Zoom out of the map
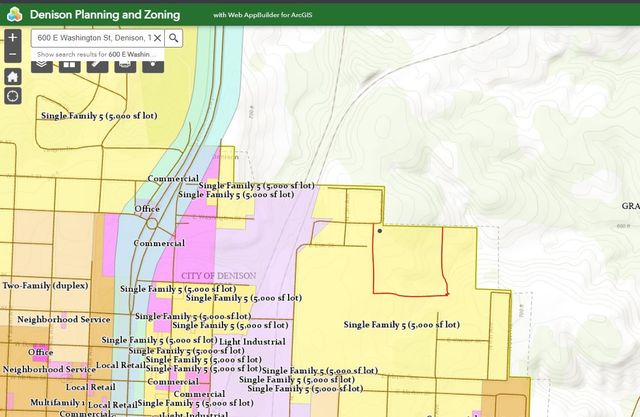This screenshot has width=640, height=417. 12,54
